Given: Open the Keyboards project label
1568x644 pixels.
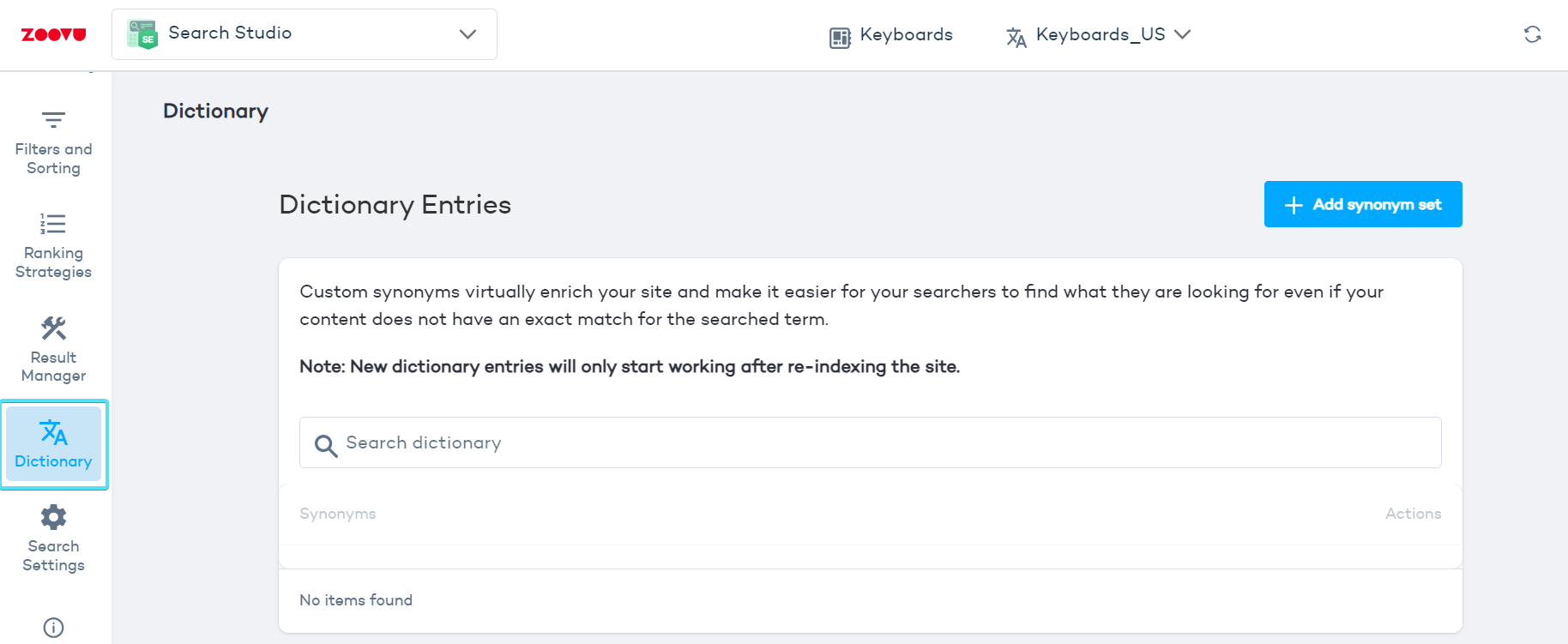Looking at the screenshot, I should pyautogui.click(x=906, y=34).
